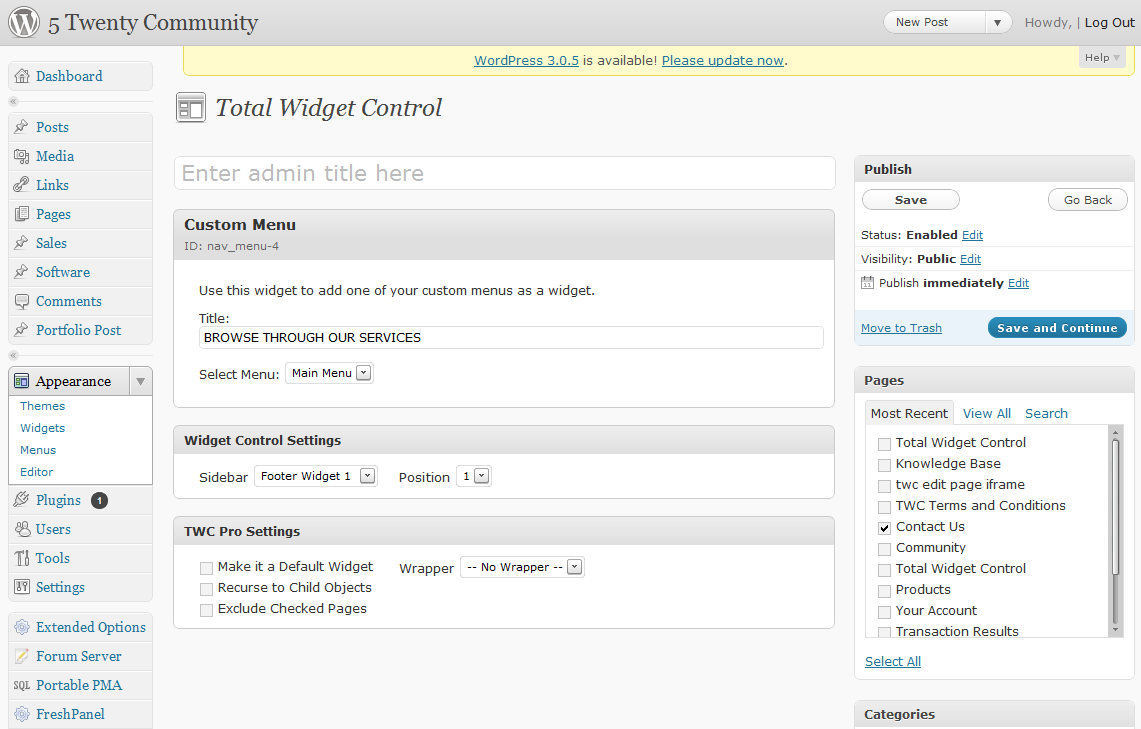
Task: Click the Forum Server pencil icon
Action: pyautogui.click(x=22, y=656)
